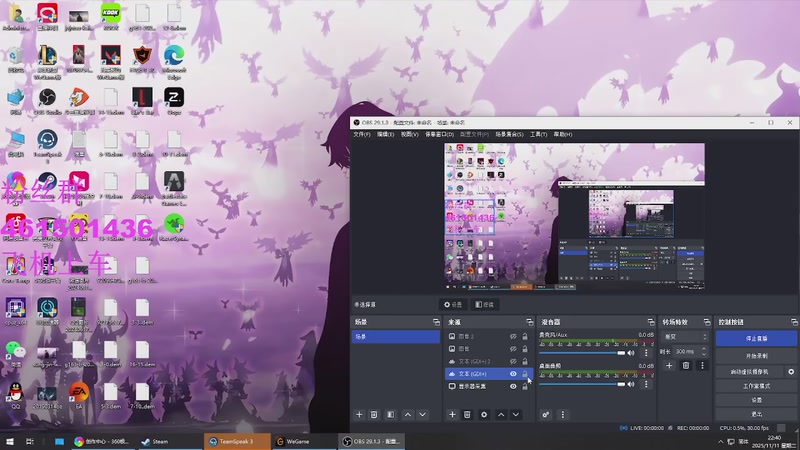This screenshot has width=800, height=450.
Task: Toggle lock on 显示器采集 source
Action: pyautogui.click(x=524, y=386)
